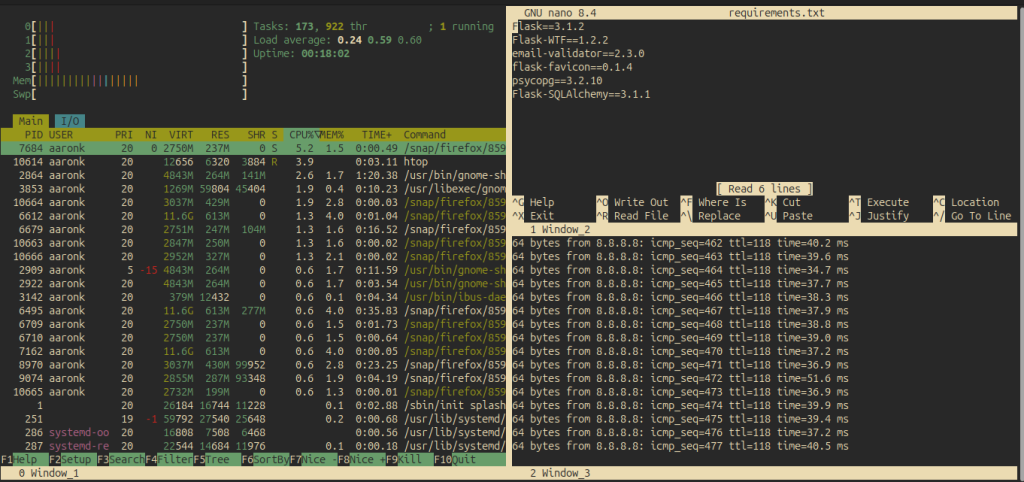The width and height of the screenshot is (1024, 482).
Task: Click nano Help shortcut
Action: [x=534, y=202]
